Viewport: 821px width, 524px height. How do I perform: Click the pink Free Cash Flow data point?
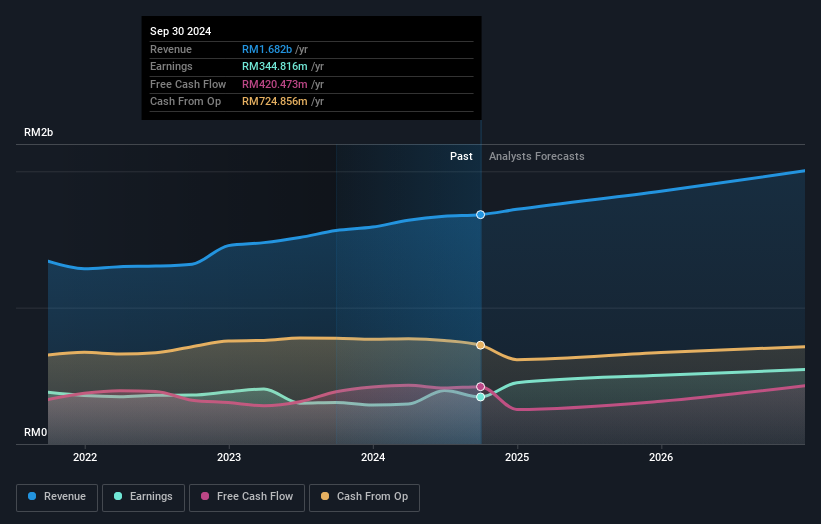point(480,387)
